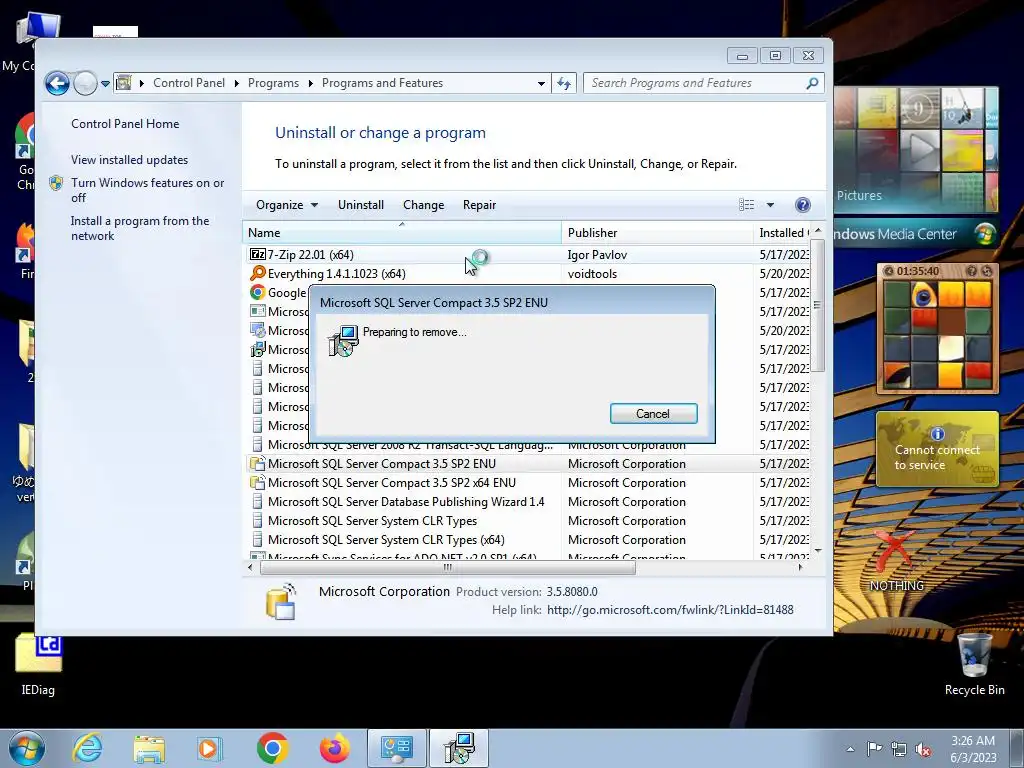This screenshot has height=768, width=1024.
Task: Click the Windows features shield icon
Action: pyautogui.click(x=56, y=183)
